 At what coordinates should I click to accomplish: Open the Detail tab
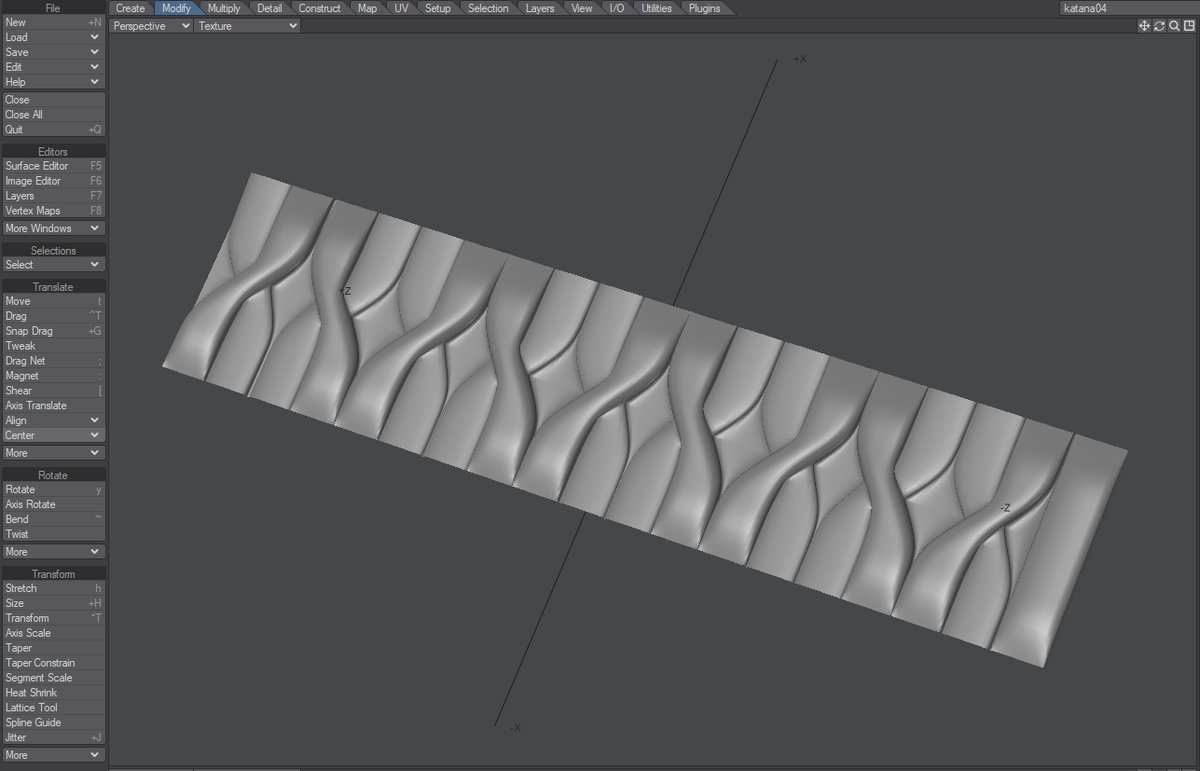pyautogui.click(x=269, y=8)
